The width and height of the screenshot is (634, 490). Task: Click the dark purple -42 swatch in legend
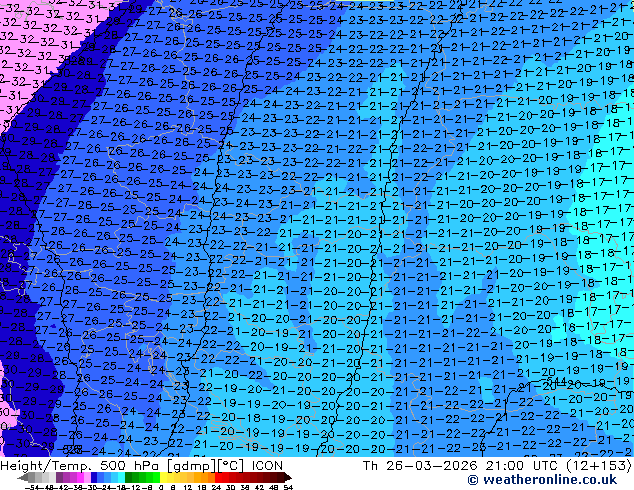pos(59,477)
